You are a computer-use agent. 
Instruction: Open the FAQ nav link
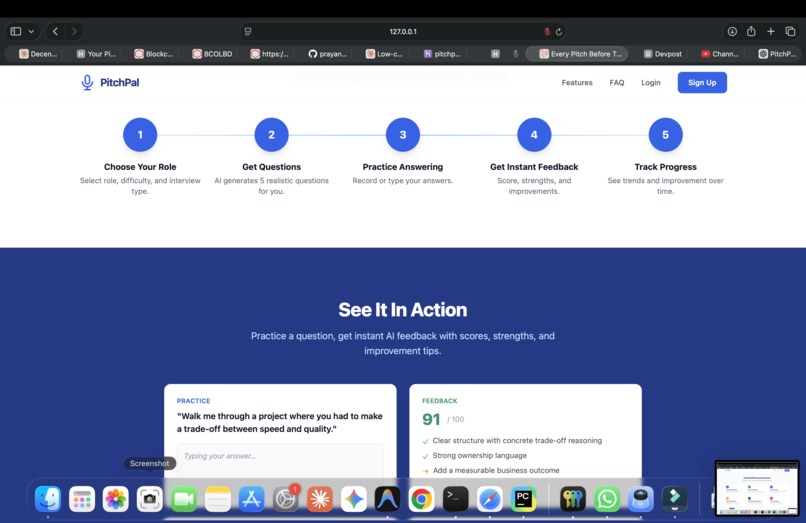point(617,82)
